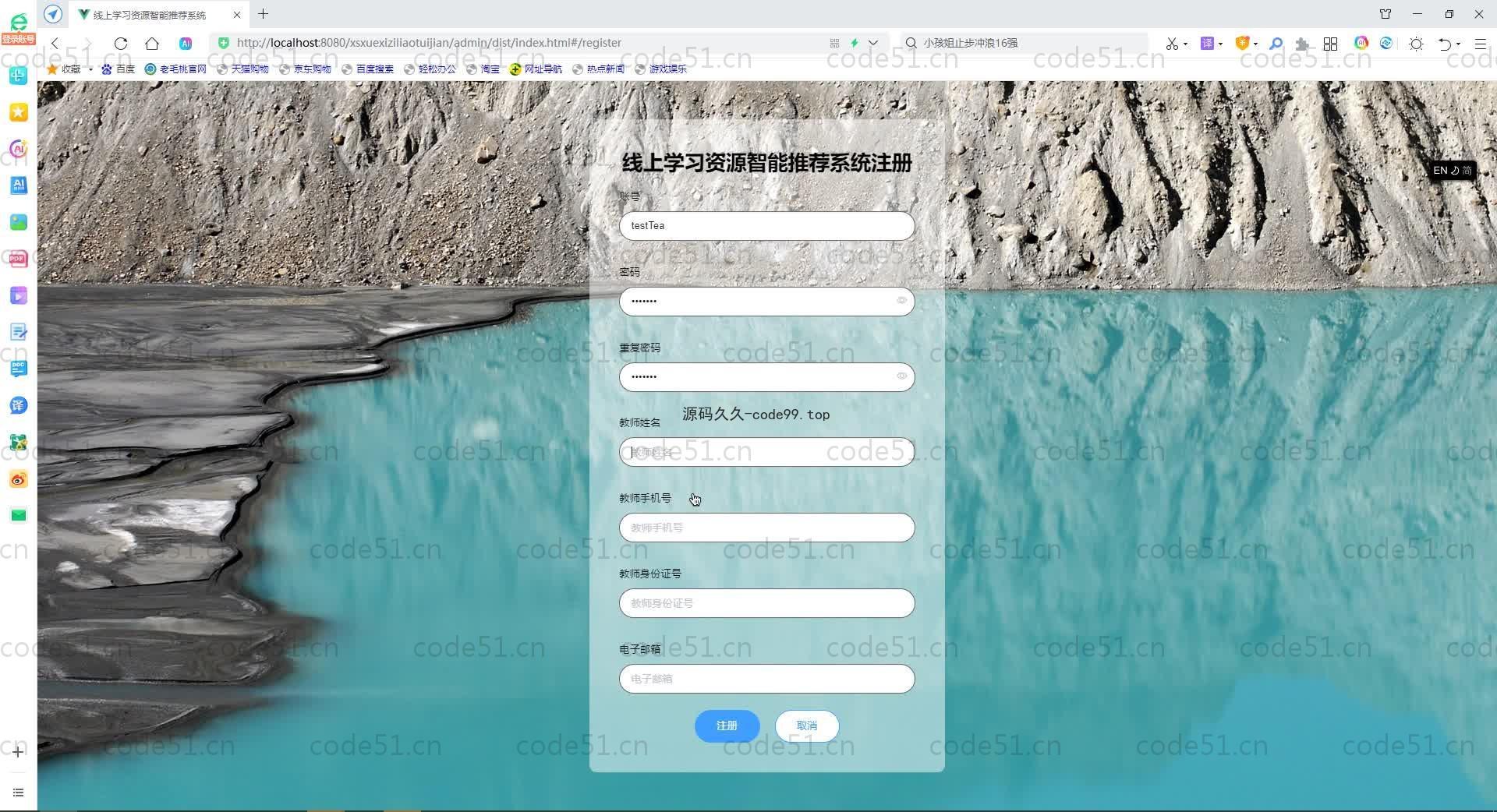Click the 取消 cancel button
Image resolution: width=1497 pixels, height=812 pixels.
(807, 726)
